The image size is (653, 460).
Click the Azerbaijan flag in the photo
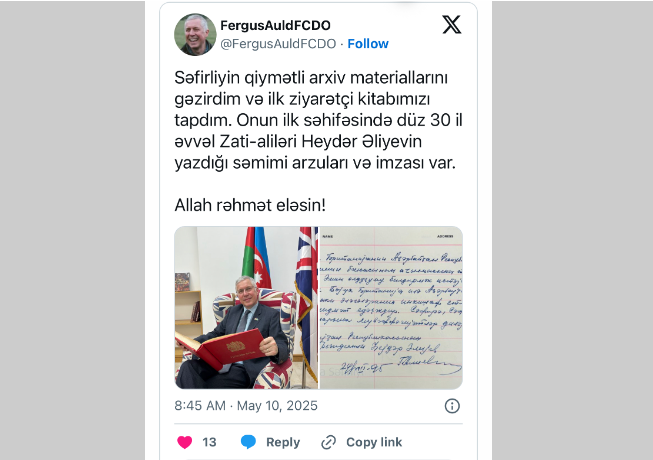(256, 258)
